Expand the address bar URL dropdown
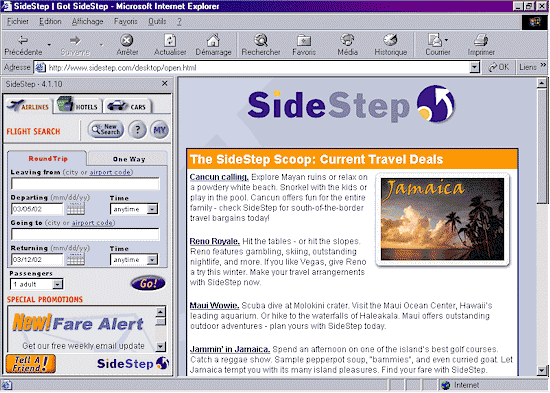The height and width of the screenshot is (393, 550). coord(474,67)
